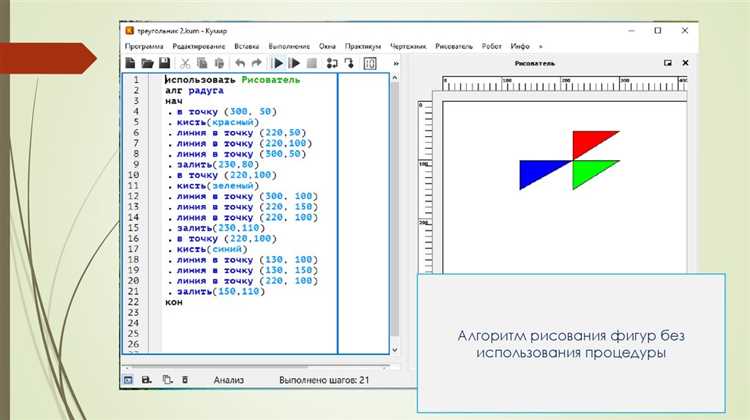This screenshot has height=420, width=750.
Task: Redo the edit with the redo arrow
Action: pos(257,63)
